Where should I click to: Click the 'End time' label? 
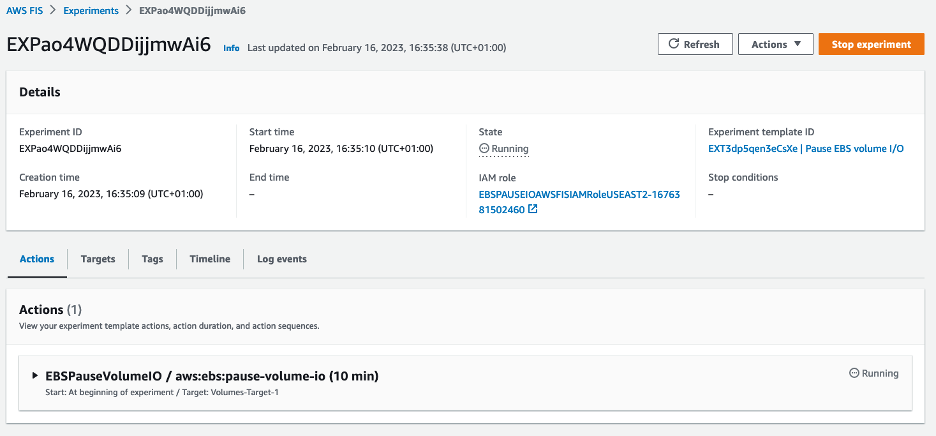(269, 177)
